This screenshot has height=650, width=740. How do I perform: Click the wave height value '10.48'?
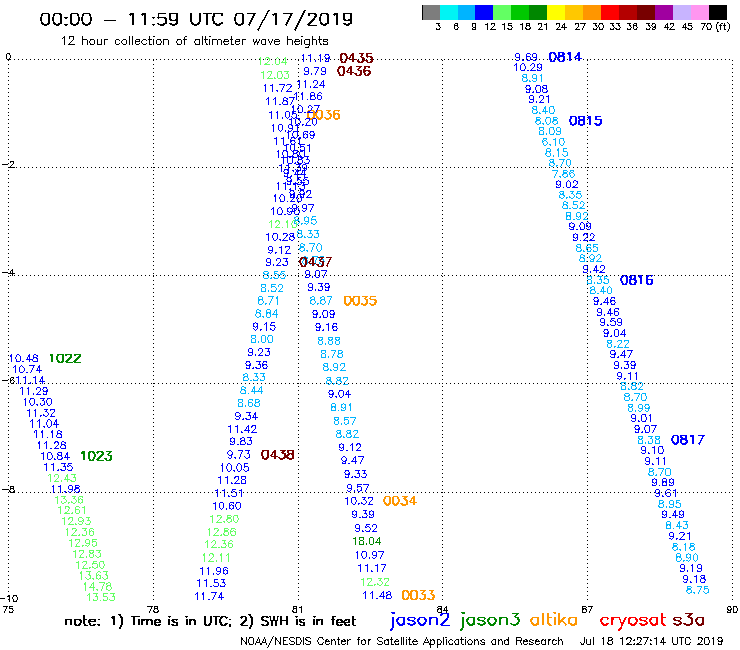tap(24, 358)
